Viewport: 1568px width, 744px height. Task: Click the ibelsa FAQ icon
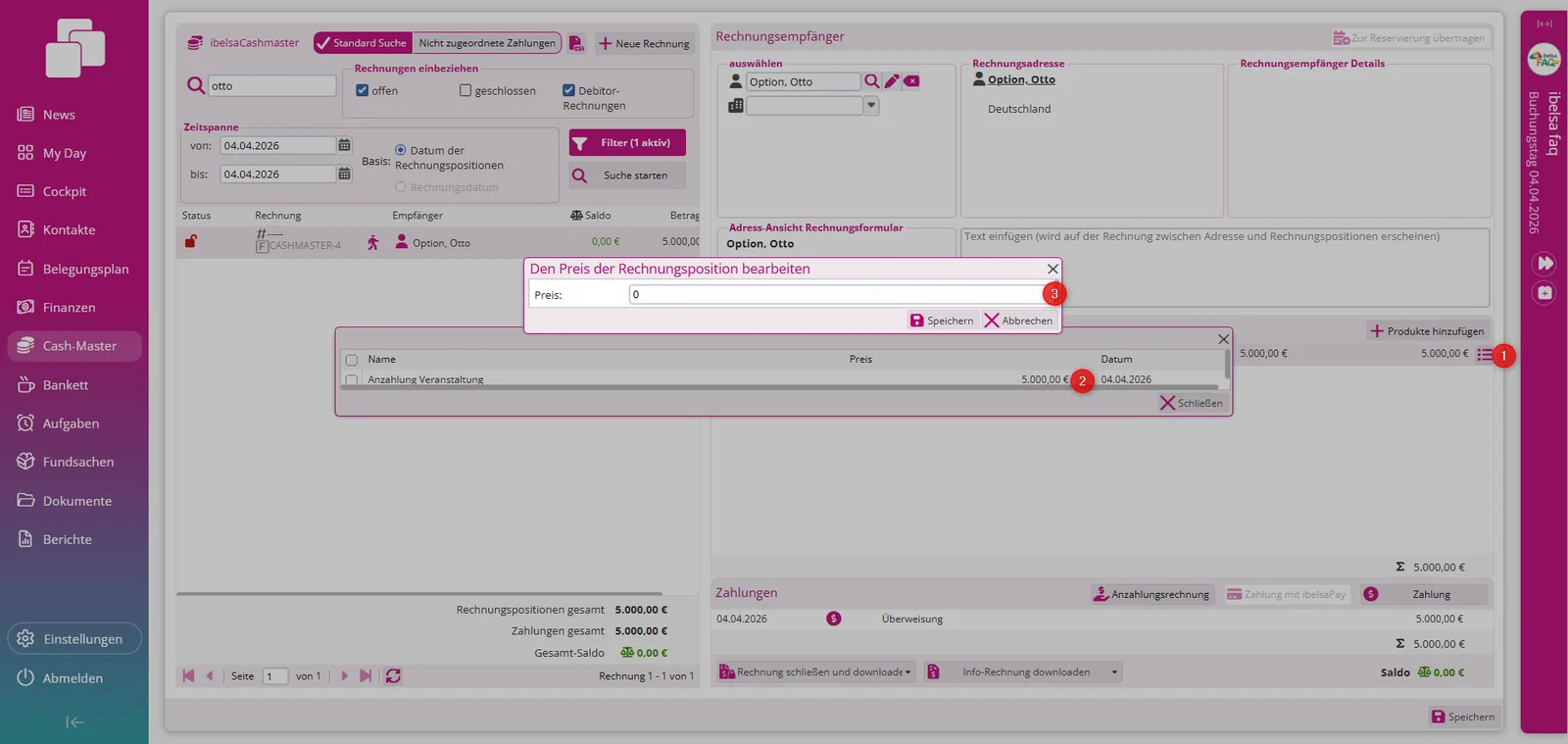click(1544, 60)
